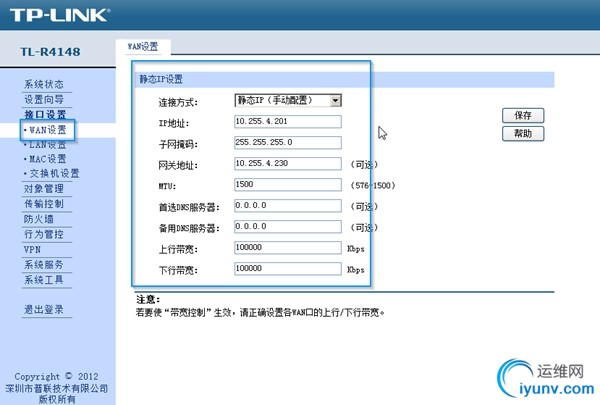Click the 帮助 help button
Image resolution: width=600 pixels, height=405 pixels.
point(523,134)
